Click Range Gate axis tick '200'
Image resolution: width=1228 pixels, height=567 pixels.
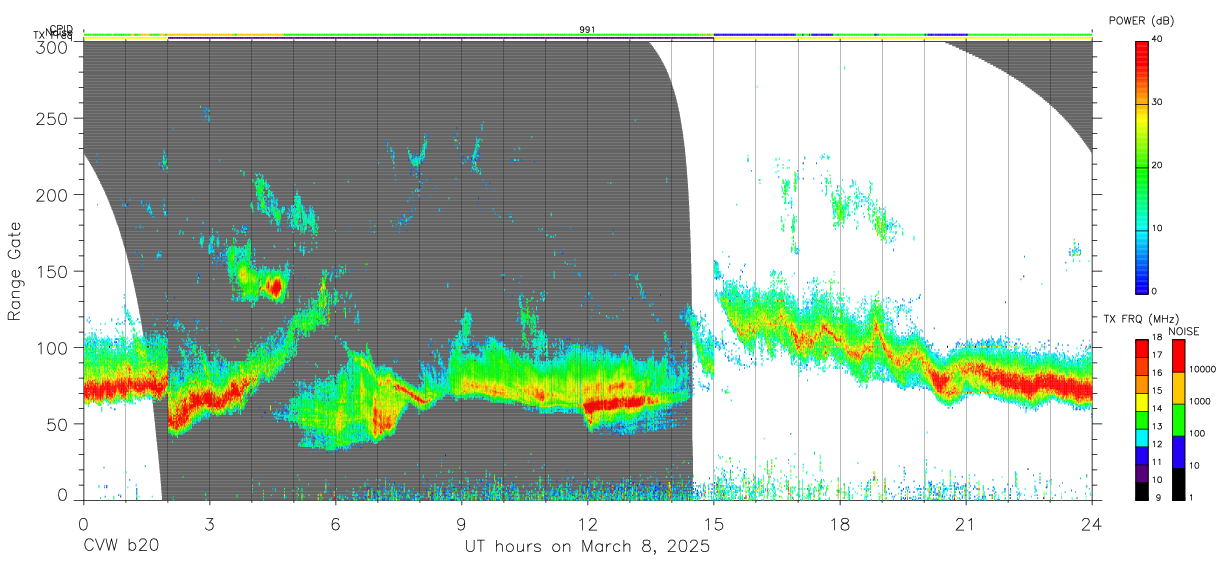[53, 195]
